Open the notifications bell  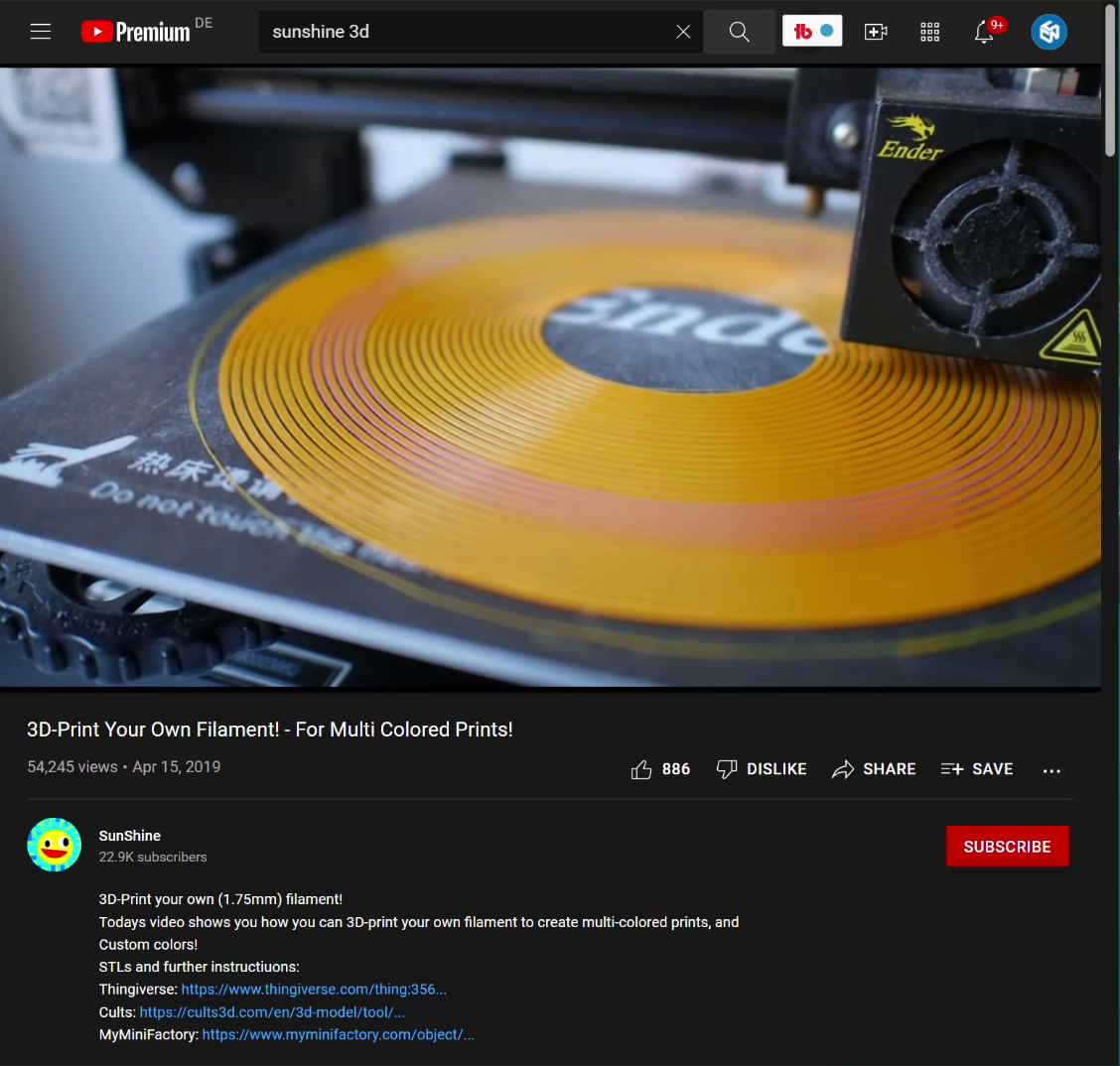[x=984, y=32]
